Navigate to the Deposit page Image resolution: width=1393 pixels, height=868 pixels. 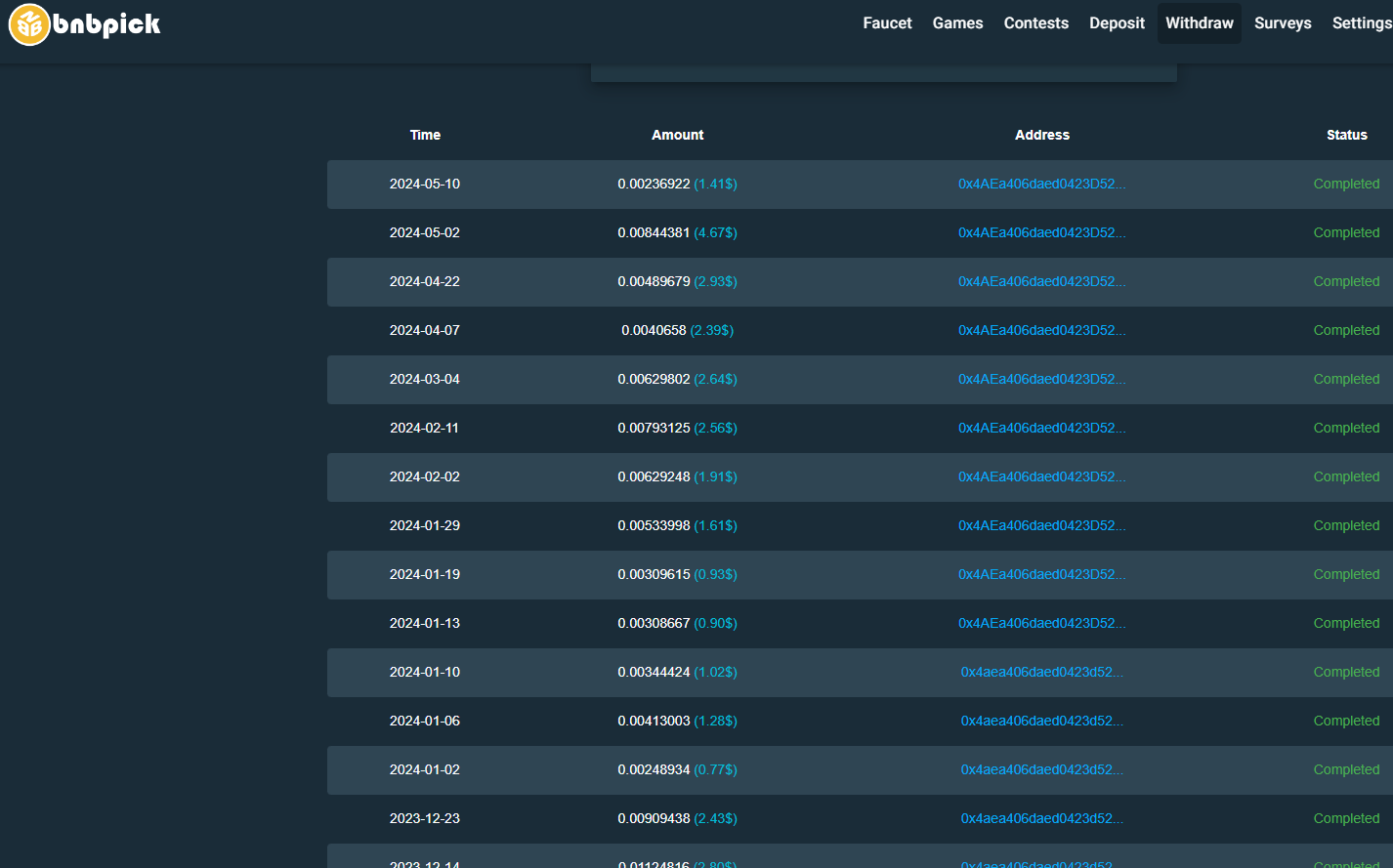[1117, 23]
